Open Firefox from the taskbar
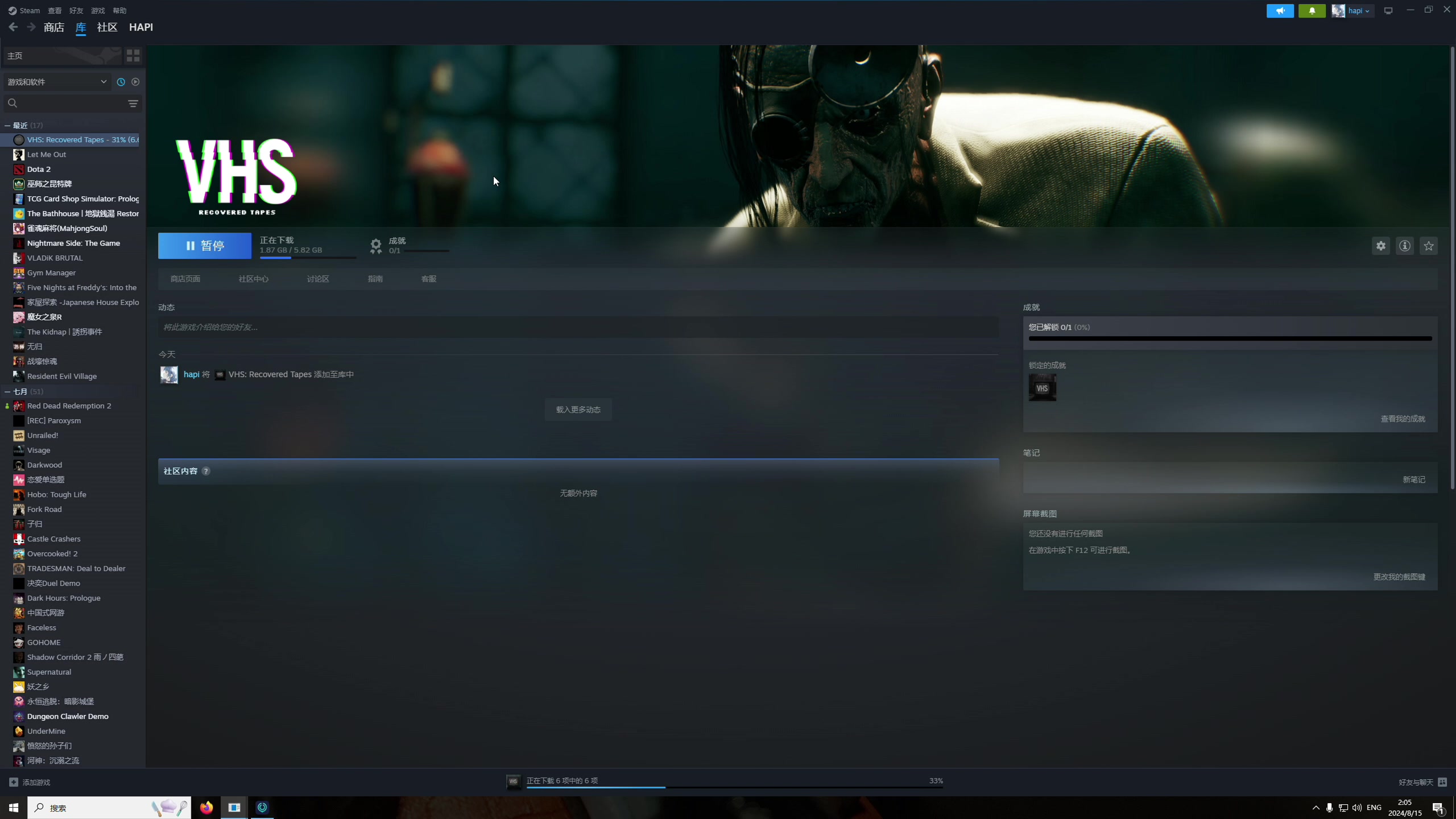 206,807
